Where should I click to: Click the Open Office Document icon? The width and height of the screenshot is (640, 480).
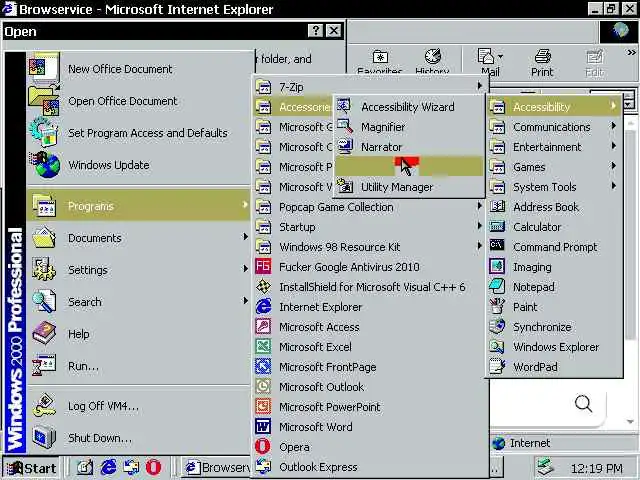(x=44, y=100)
